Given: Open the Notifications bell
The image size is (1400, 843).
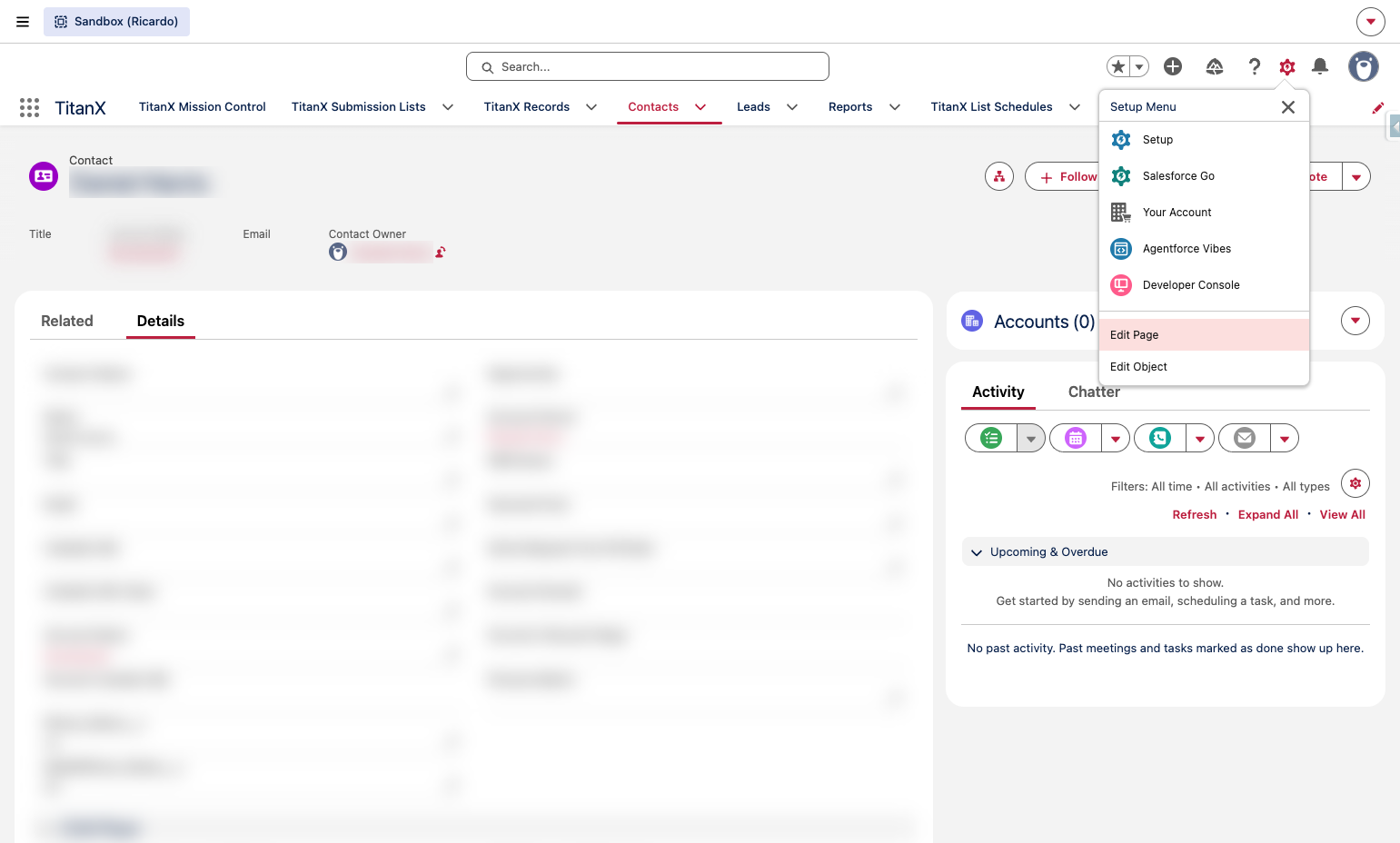Looking at the screenshot, I should pos(1320,66).
